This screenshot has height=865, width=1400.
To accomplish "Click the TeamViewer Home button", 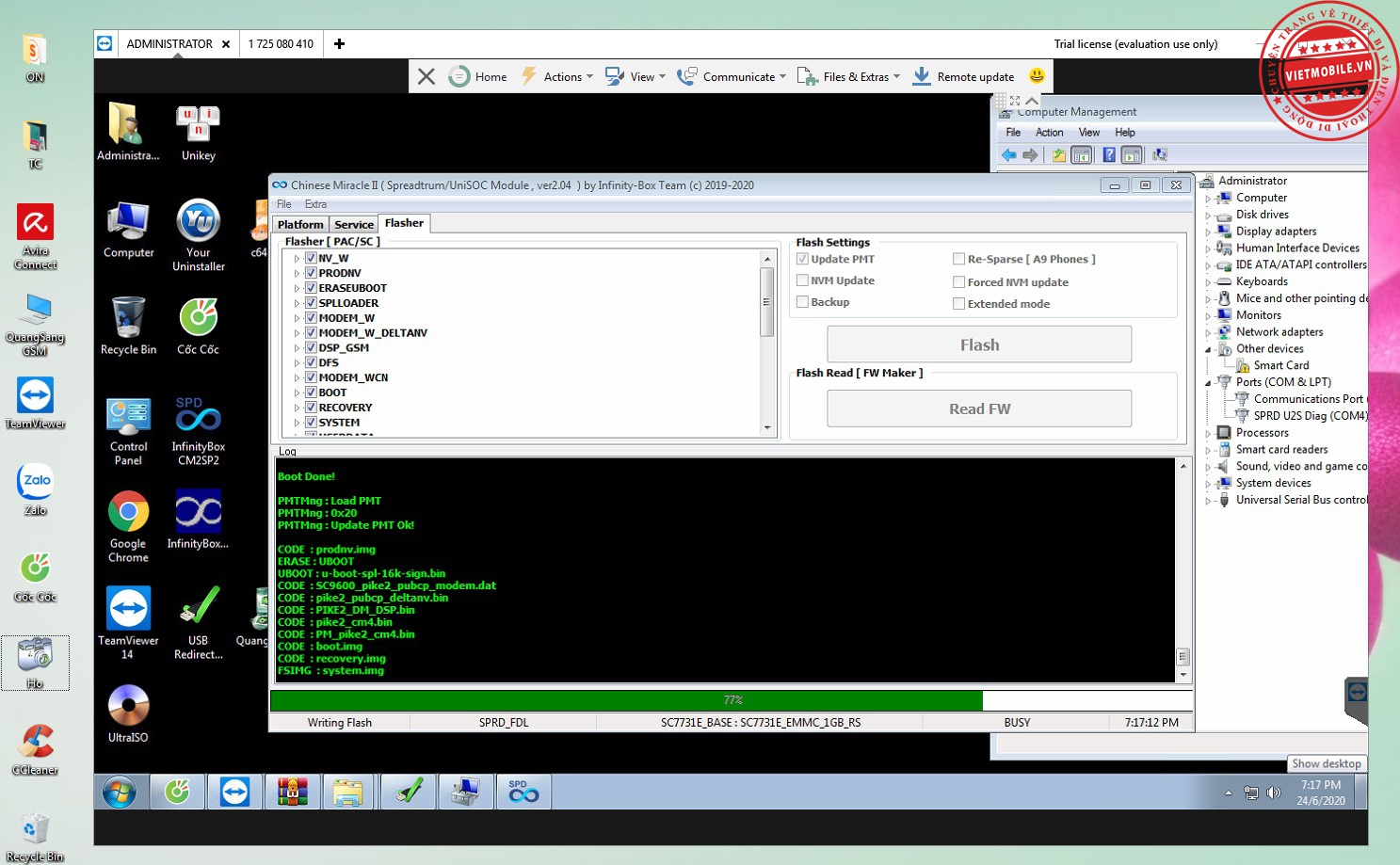I will [x=478, y=76].
